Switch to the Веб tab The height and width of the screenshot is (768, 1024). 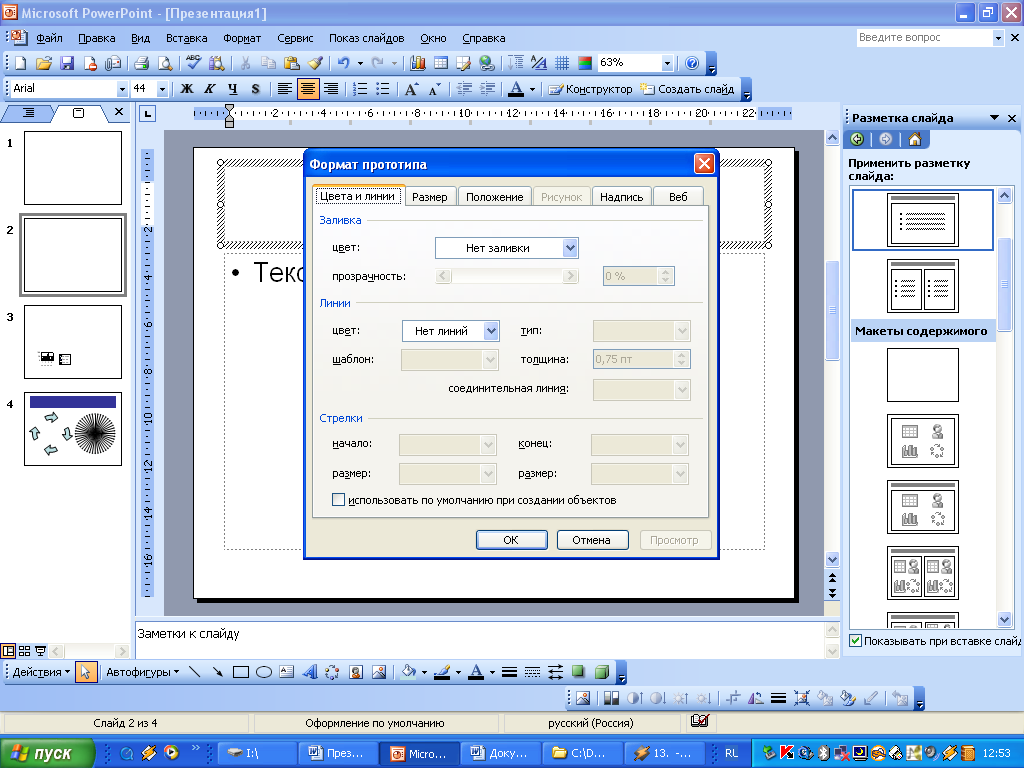point(678,197)
